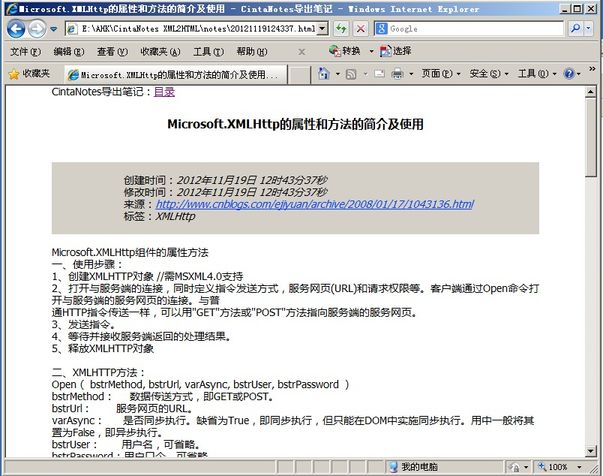Expand the zoom level dropdown arrow
This screenshot has width=603, height=476.
[x=579, y=467]
